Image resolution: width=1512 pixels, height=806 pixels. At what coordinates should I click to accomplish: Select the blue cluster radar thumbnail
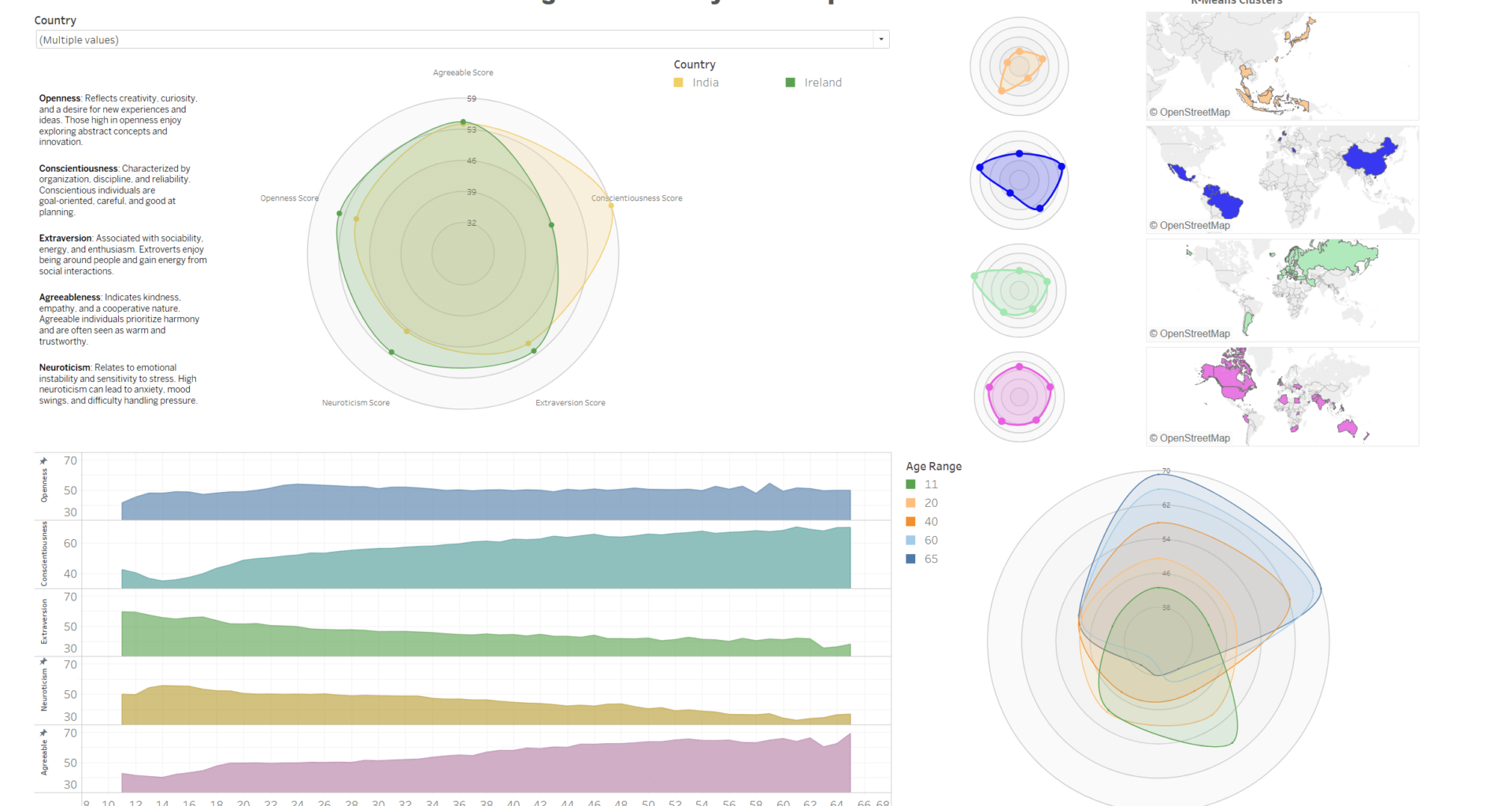1018,179
